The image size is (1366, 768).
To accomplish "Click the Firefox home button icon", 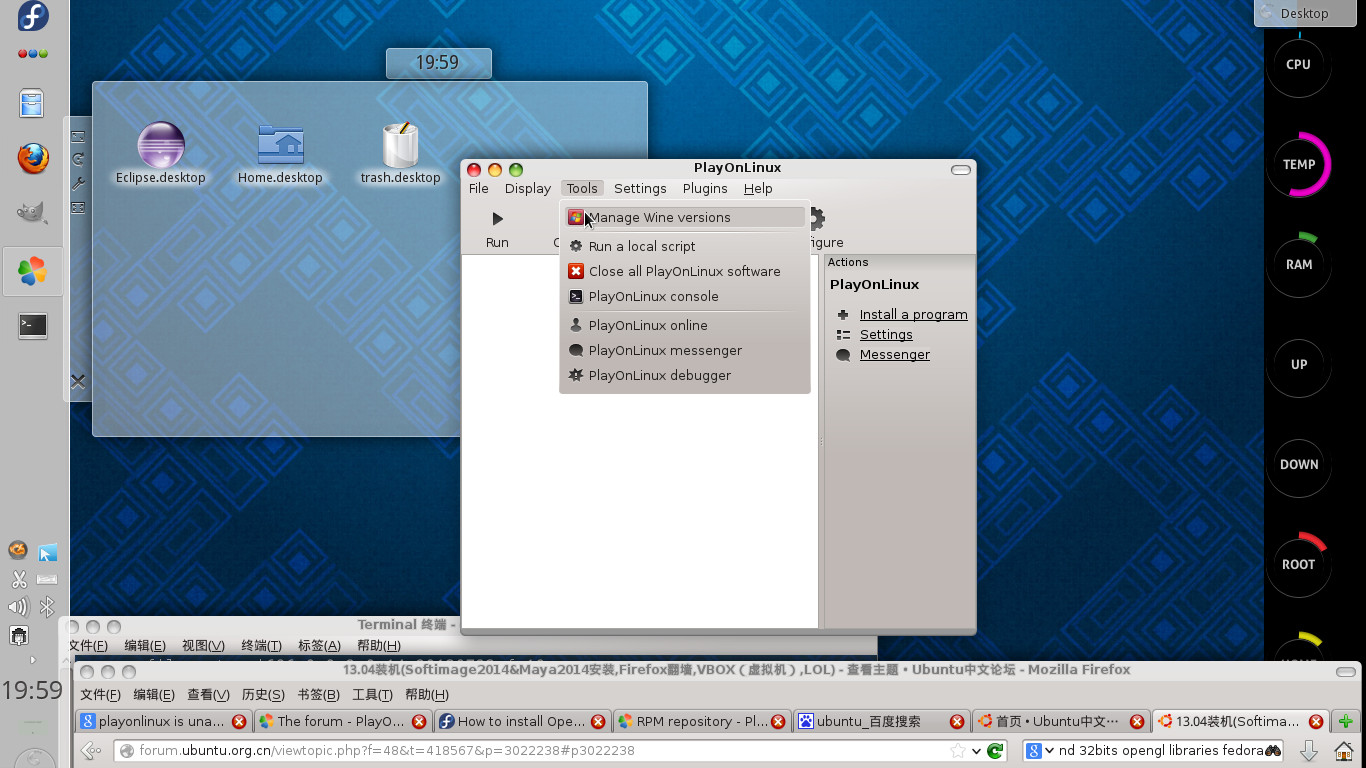I will [1345, 750].
